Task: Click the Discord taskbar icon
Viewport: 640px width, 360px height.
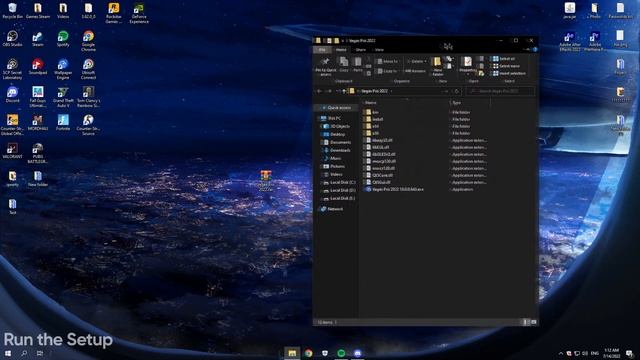Action: click(x=358, y=353)
